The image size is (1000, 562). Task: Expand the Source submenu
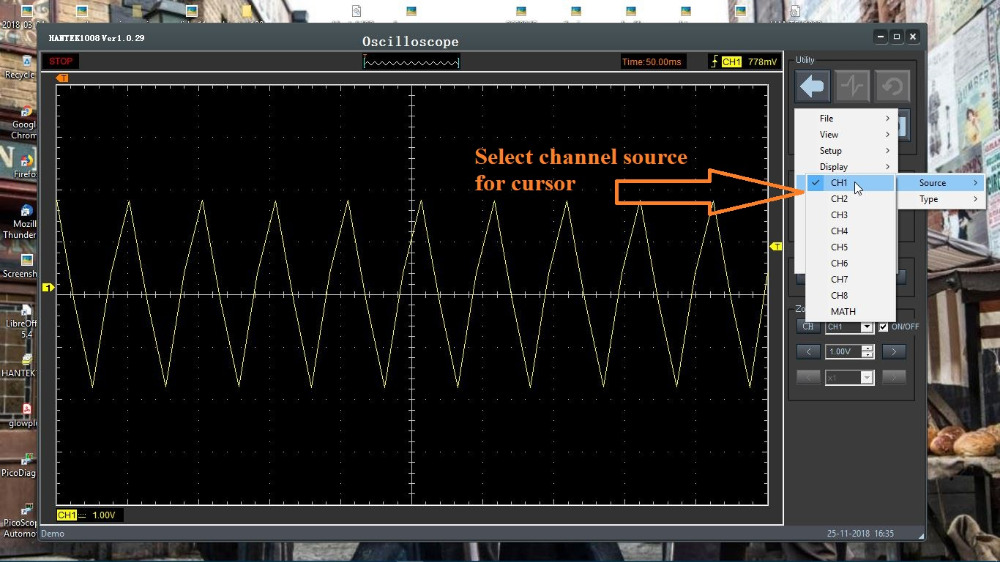tap(940, 183)
